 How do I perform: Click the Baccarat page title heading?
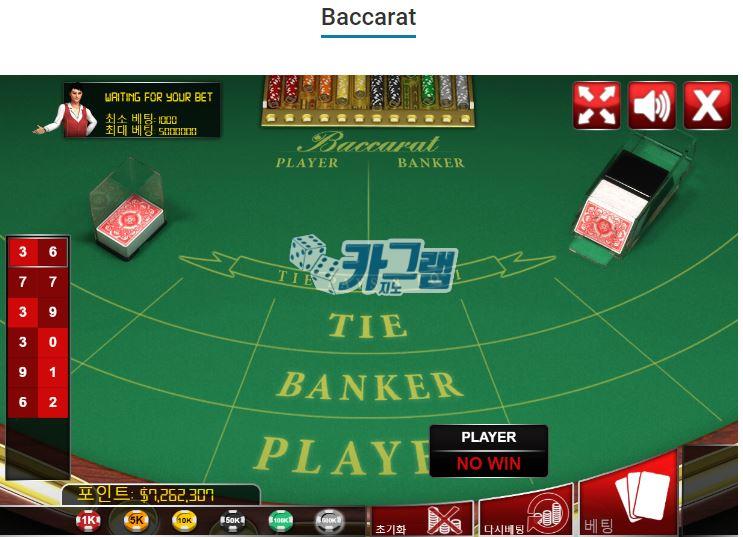coord(369,18)
